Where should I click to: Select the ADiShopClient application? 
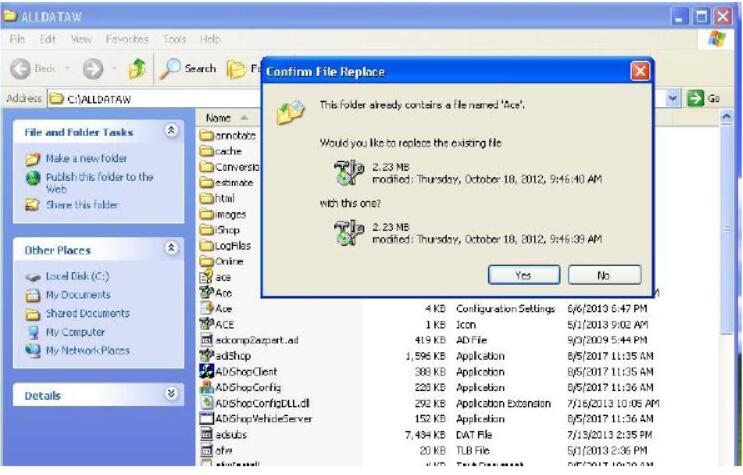tap(238, 372)
